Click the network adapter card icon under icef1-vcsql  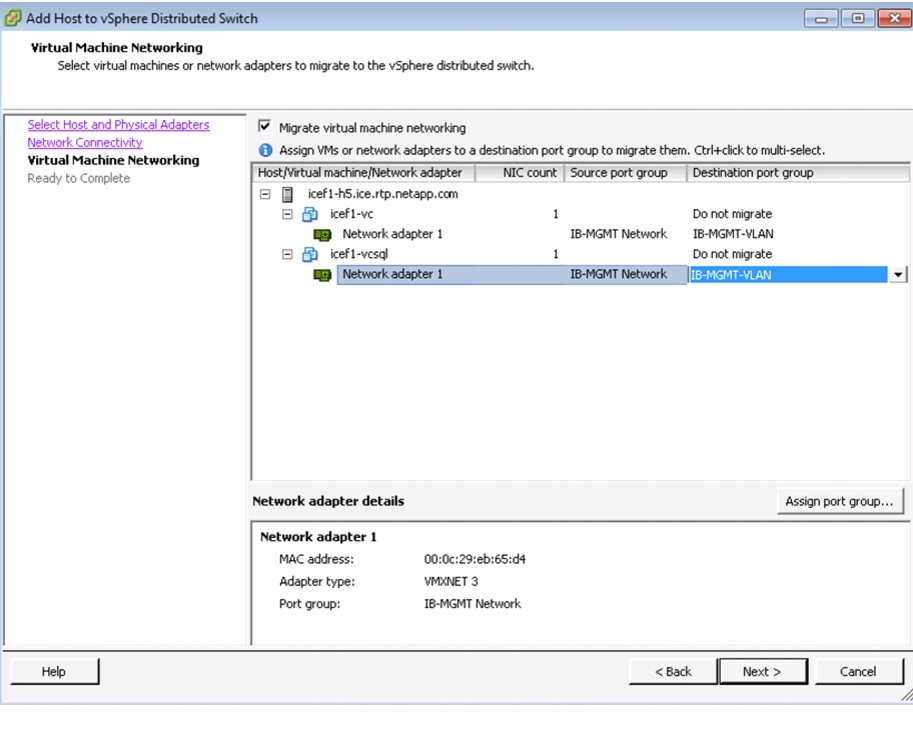click(322, 275)
